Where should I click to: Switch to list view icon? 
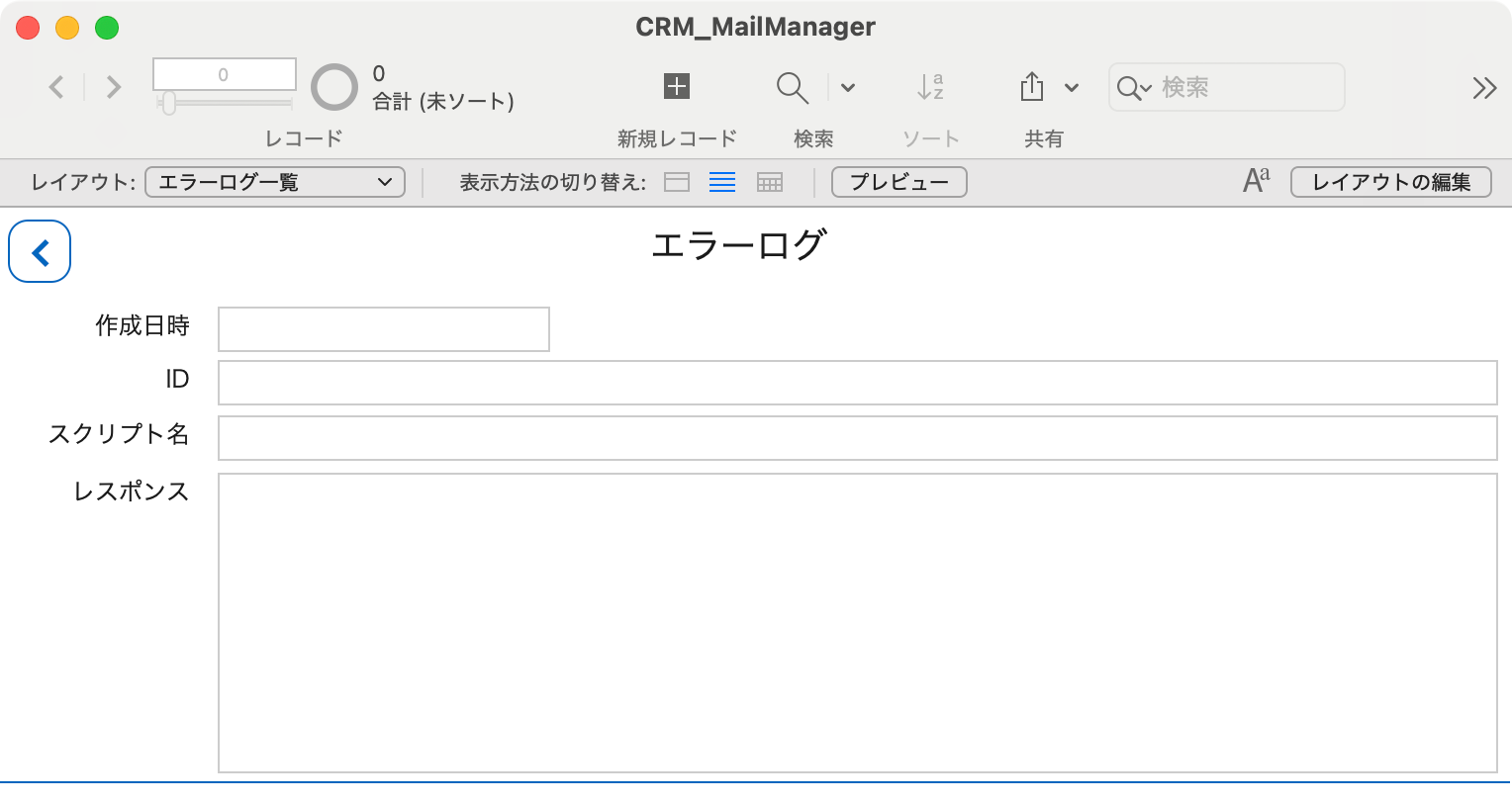point(722,182)
